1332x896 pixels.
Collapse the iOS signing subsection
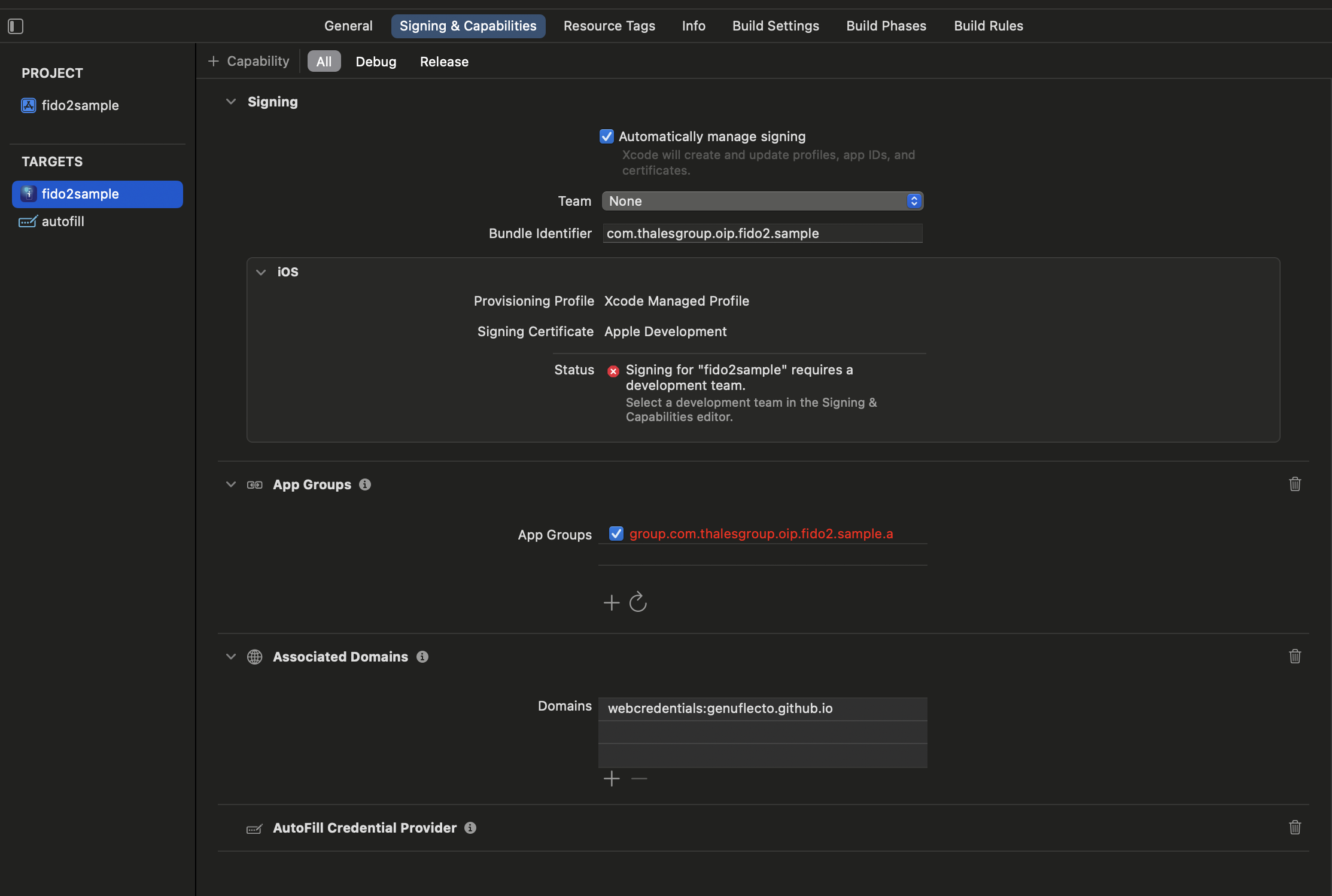click(261, 272)
